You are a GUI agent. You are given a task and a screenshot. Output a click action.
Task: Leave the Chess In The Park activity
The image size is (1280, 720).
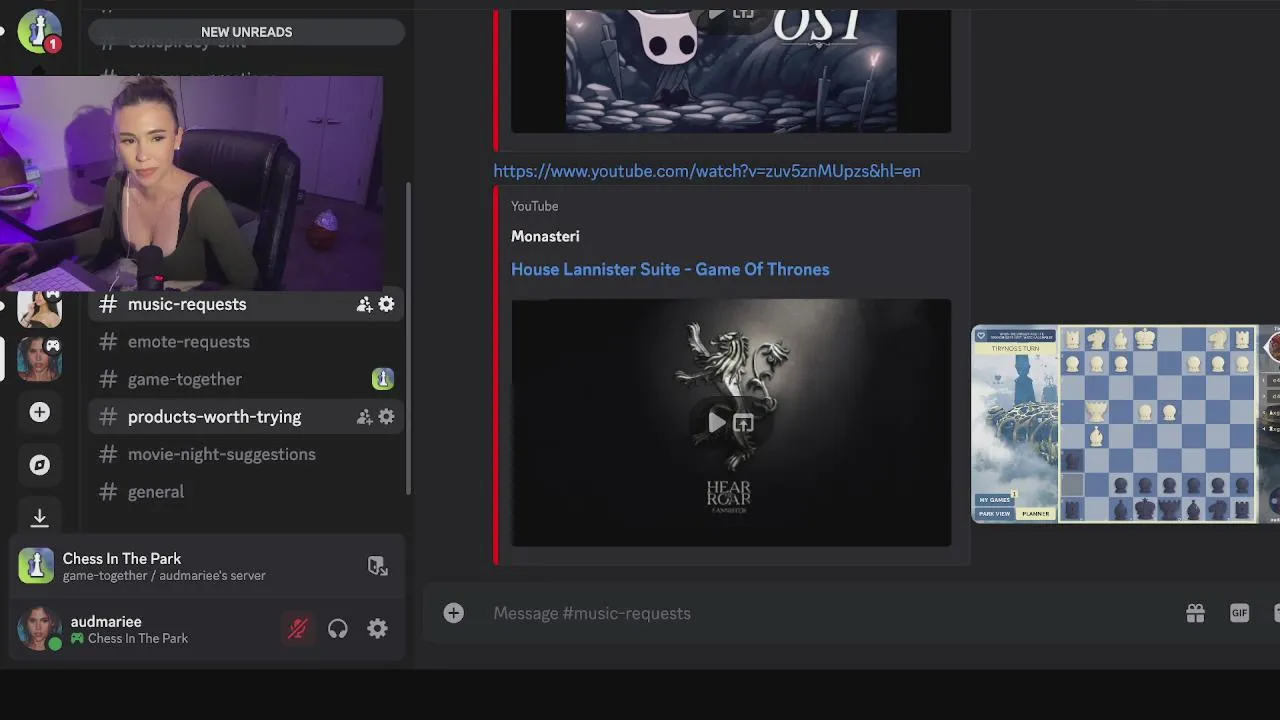pyautogui.click(x=377, y=566)
